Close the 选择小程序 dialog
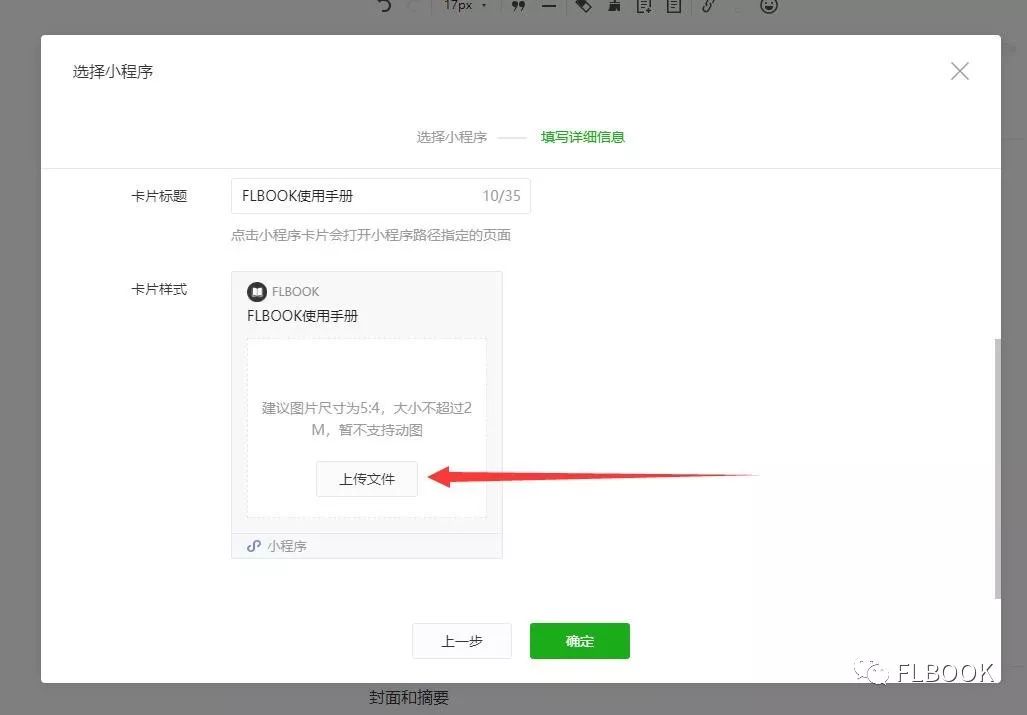Image resolution: width=1027 pixels, height=715 pixels. 960,71
